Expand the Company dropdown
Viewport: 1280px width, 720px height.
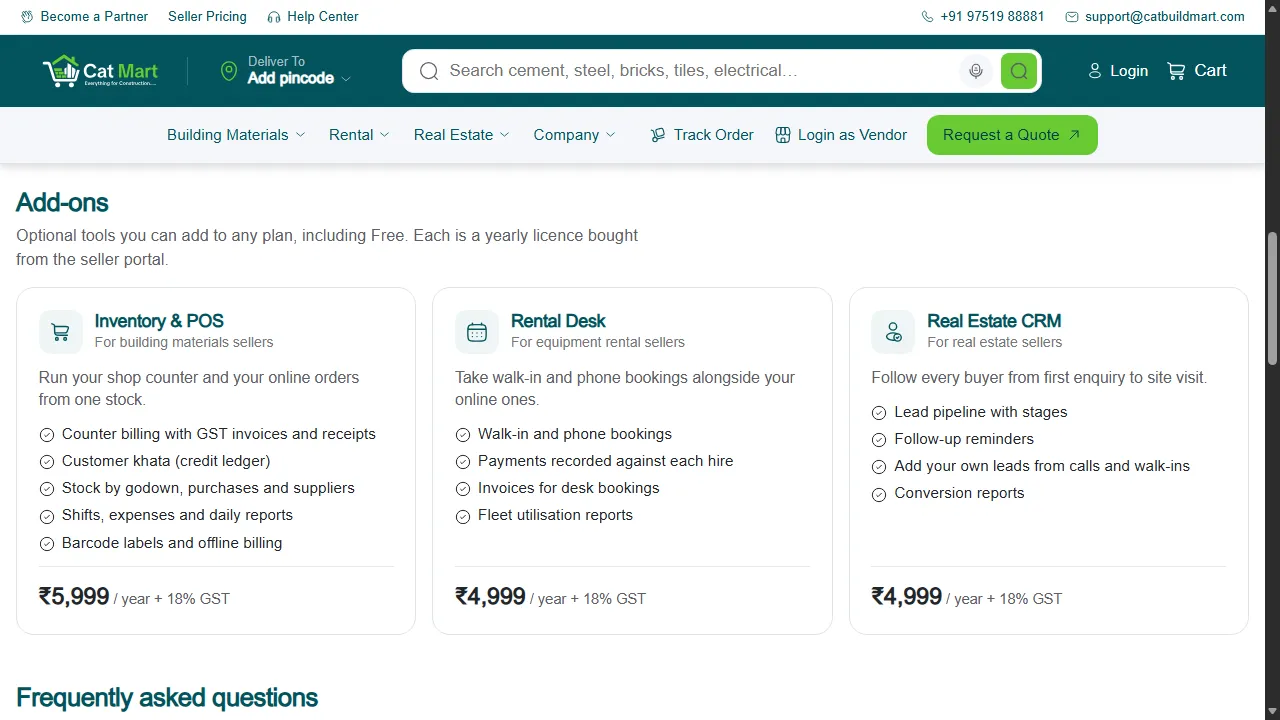point(575,135)
